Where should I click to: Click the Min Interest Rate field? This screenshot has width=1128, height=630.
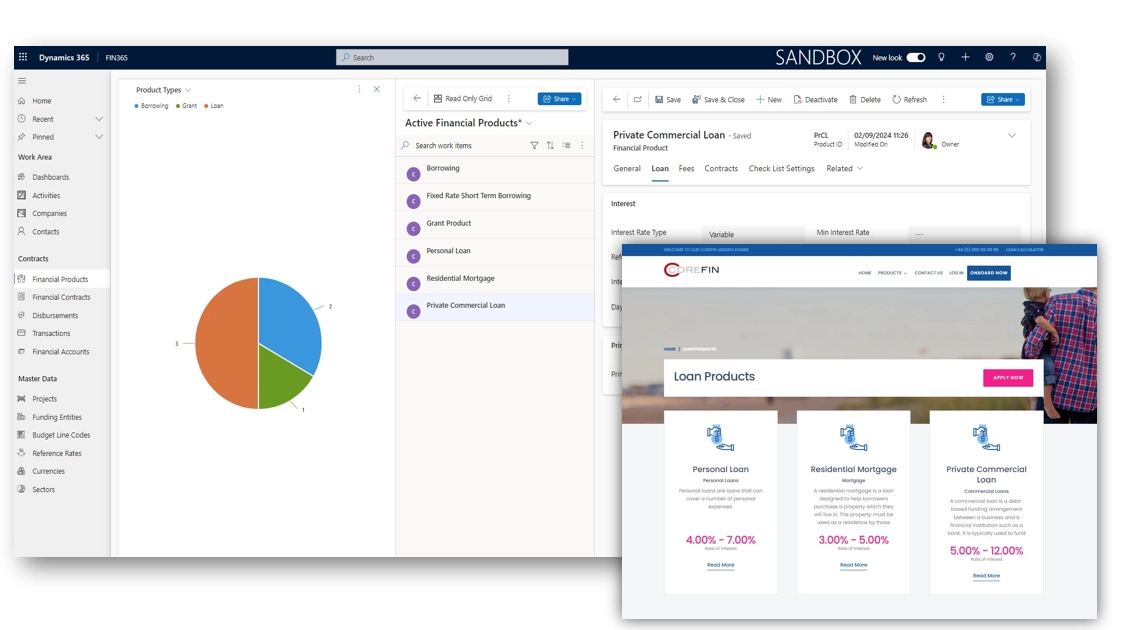(x=964, y=234)
